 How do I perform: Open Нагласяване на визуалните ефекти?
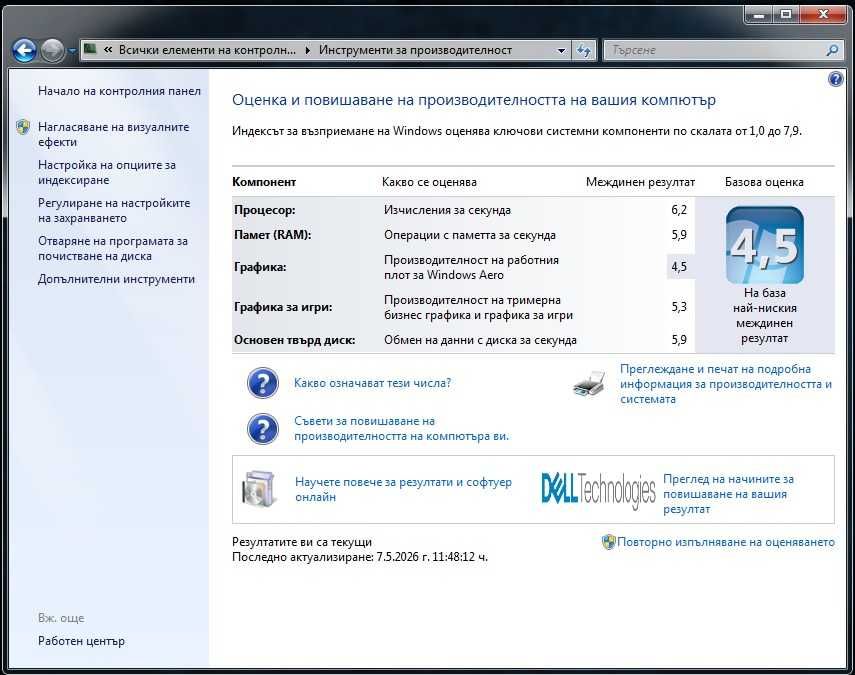click(x=113, y=134)
